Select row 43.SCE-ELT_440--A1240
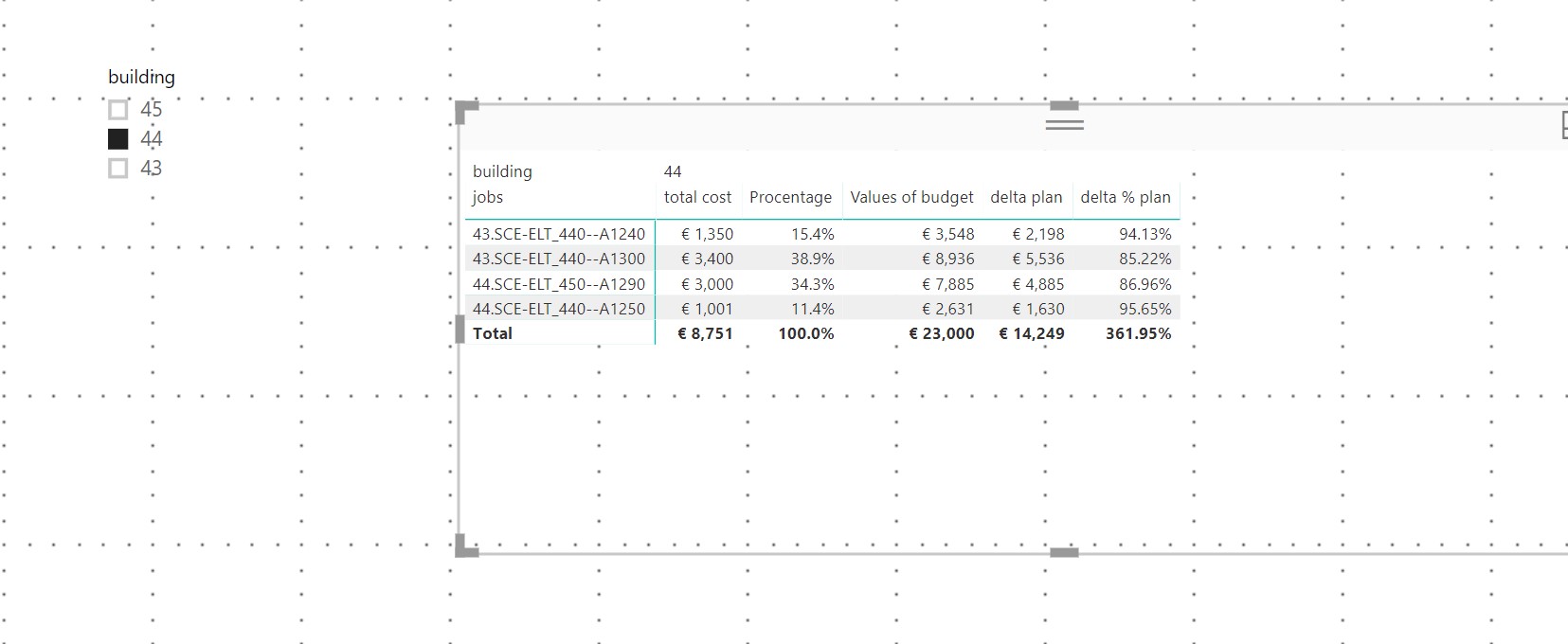 click(559, 234)
